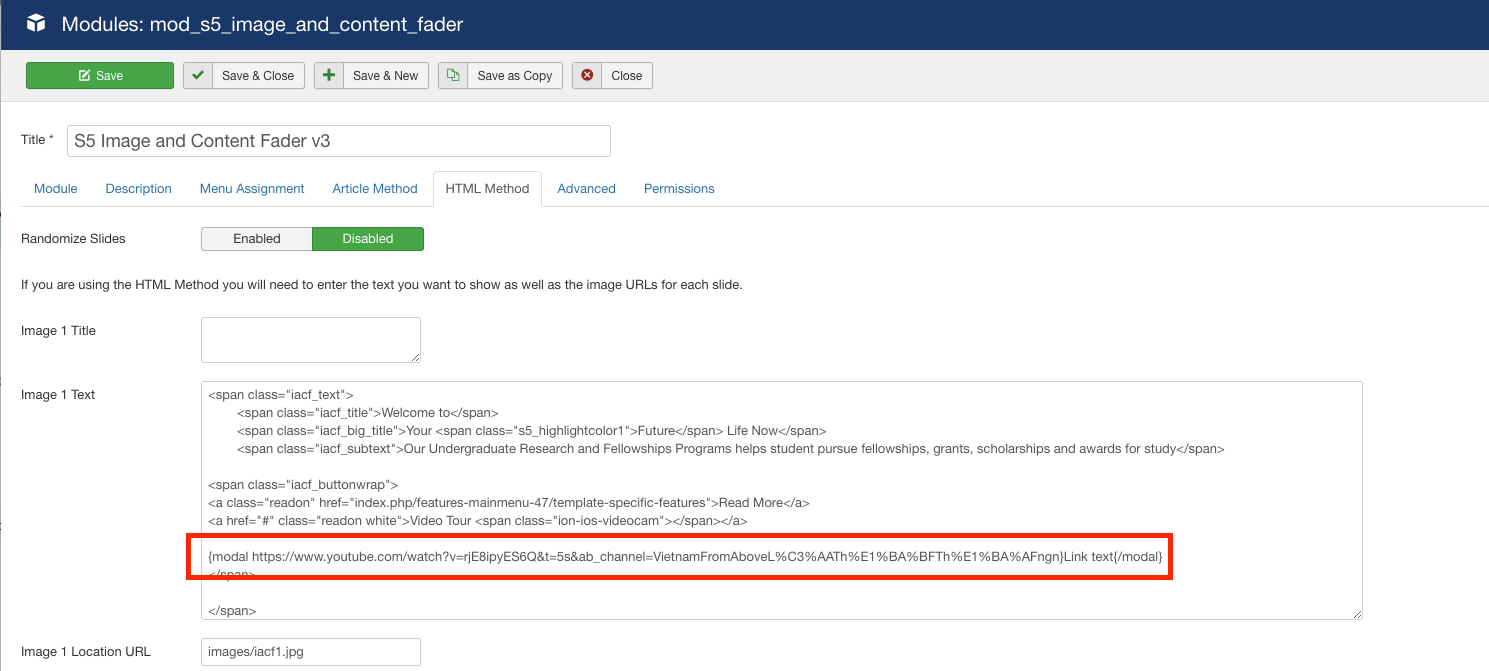Viewport: 1489px width, 671px height.
Task: Click the plus icon on Save & New
Action: [x=329, y=76]
